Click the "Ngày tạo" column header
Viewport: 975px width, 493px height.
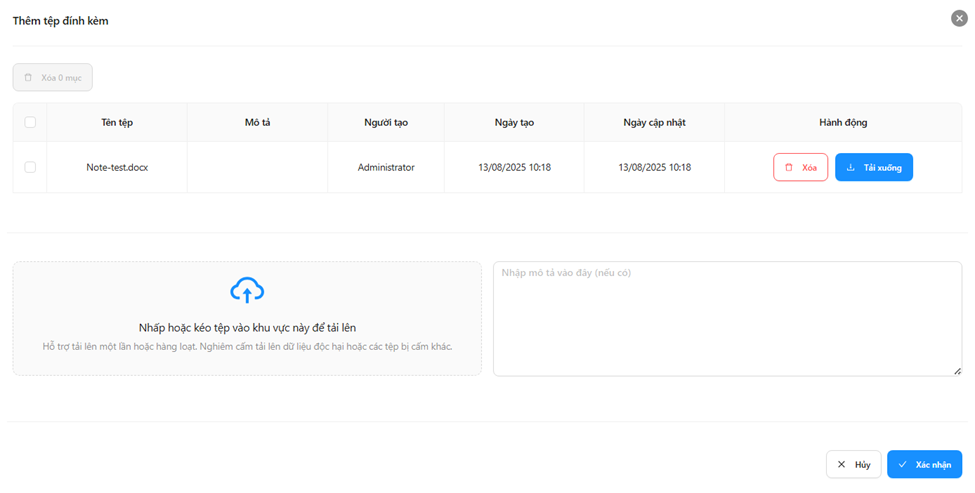(x=514, y=123)
